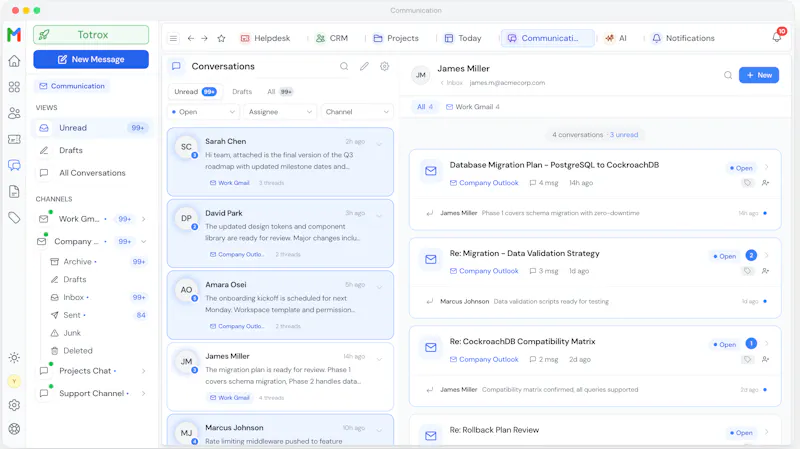Select the Work Gmail 4 filter tab
Viewport: 800px width, 449px height.
472,107
